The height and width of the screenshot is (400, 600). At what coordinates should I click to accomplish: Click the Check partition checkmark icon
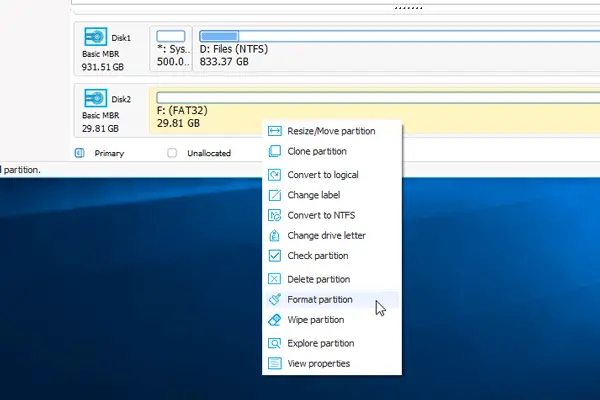click(x=274, y=256)
